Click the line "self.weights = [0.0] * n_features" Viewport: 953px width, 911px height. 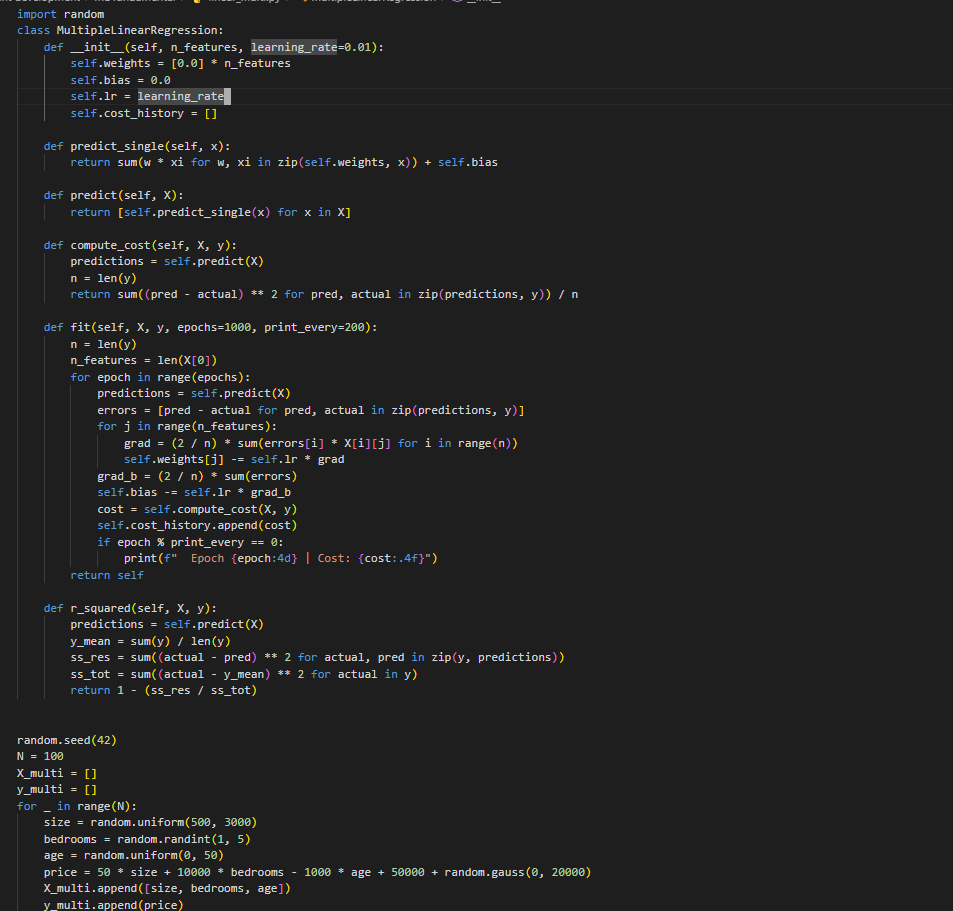pyautogui.click(x=181, y=63)
